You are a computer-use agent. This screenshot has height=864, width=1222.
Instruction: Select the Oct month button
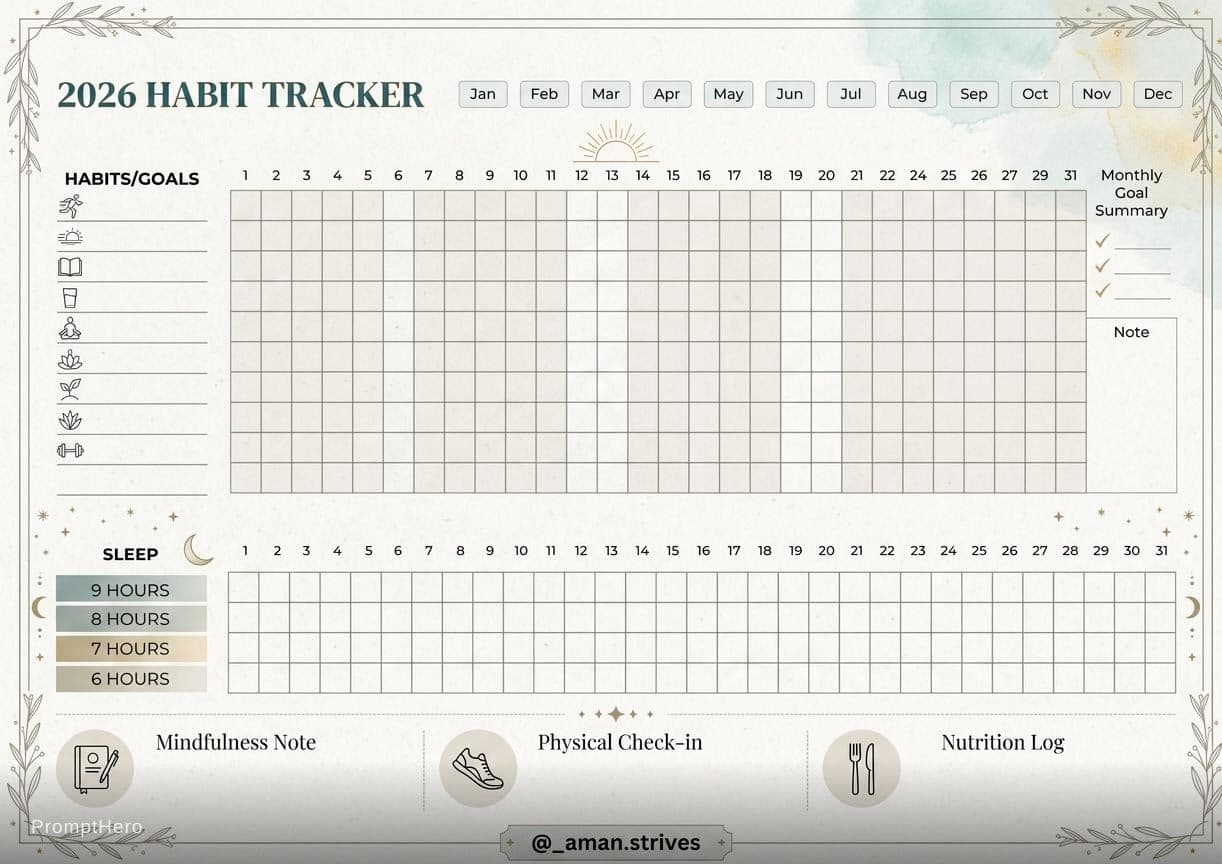[x=1035, y=94]
